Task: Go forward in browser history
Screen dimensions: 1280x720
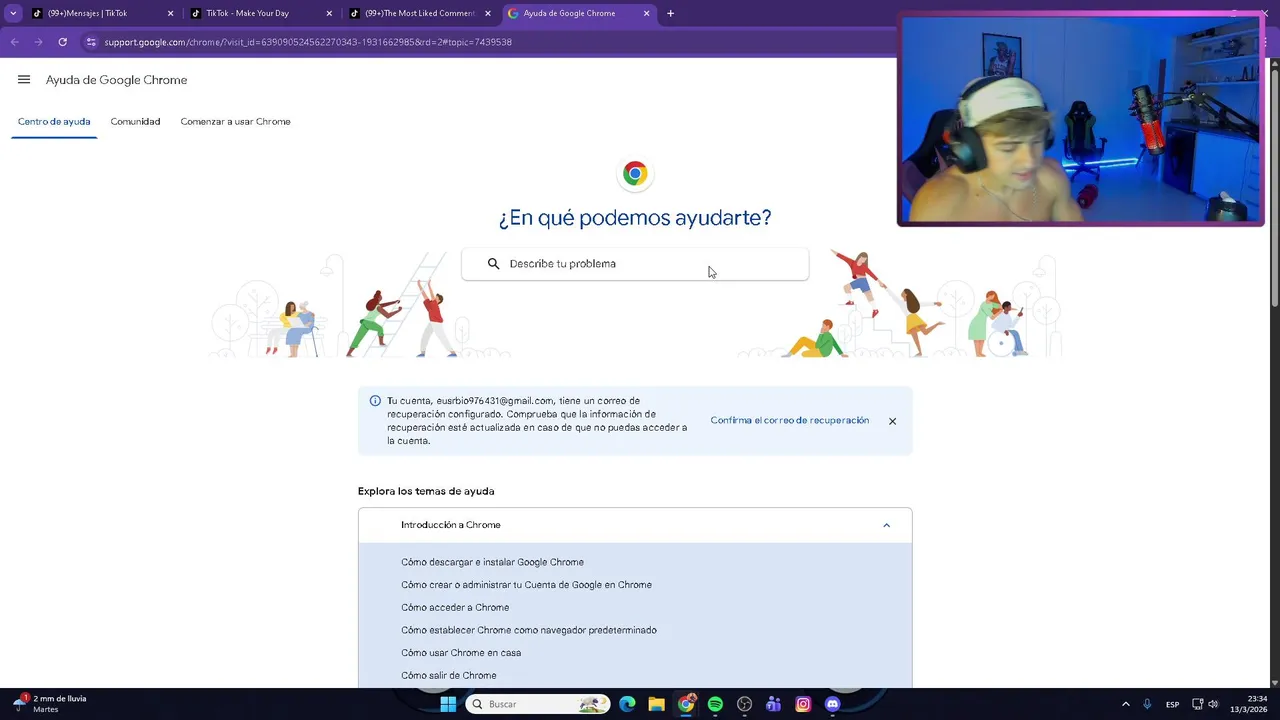Action: point(38,42)
